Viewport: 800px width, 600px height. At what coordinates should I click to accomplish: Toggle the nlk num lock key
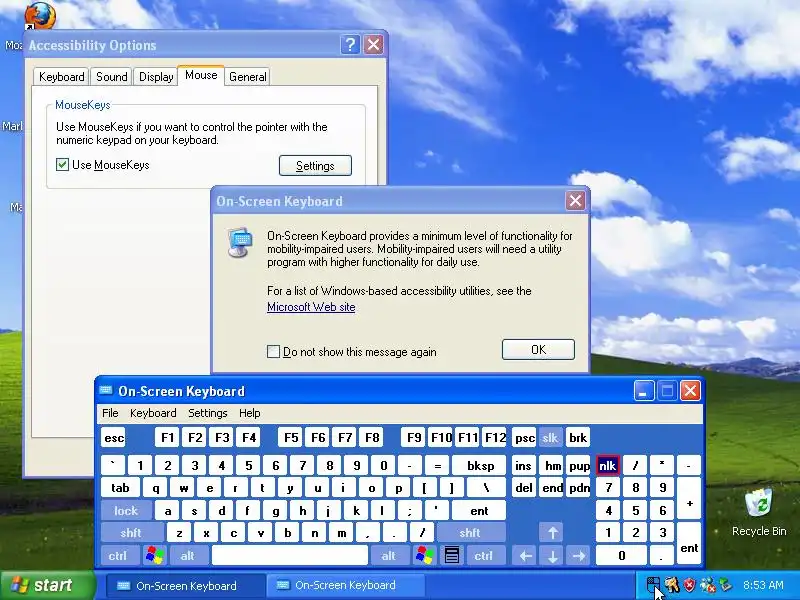608,465
